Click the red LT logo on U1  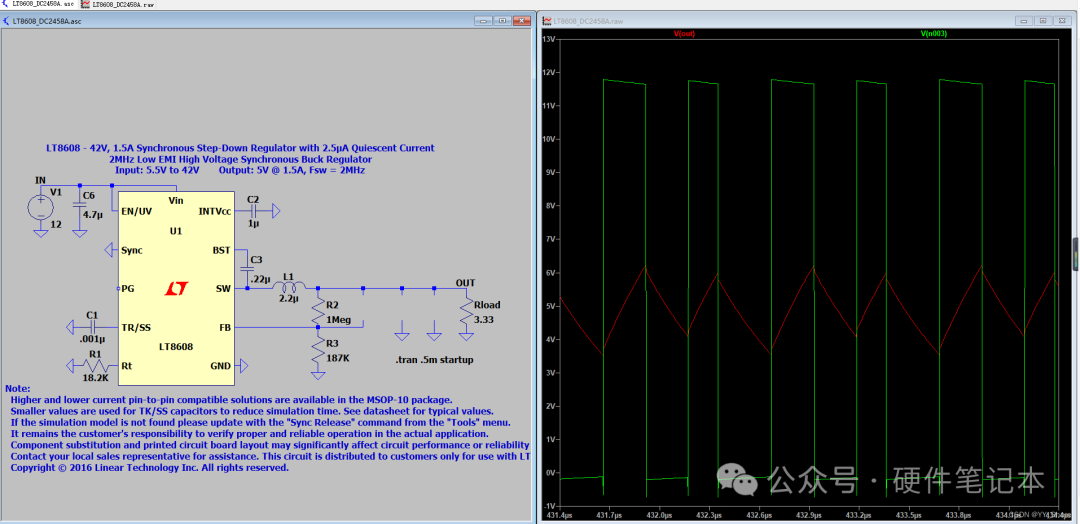(176, 289)
